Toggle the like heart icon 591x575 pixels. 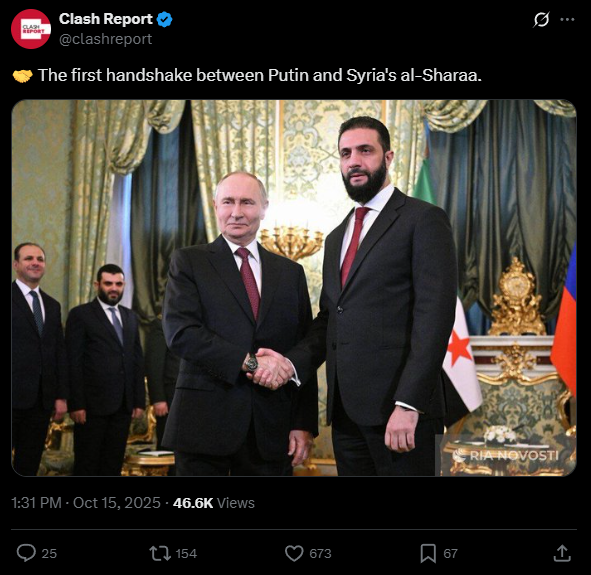click(x=294, y=553)
